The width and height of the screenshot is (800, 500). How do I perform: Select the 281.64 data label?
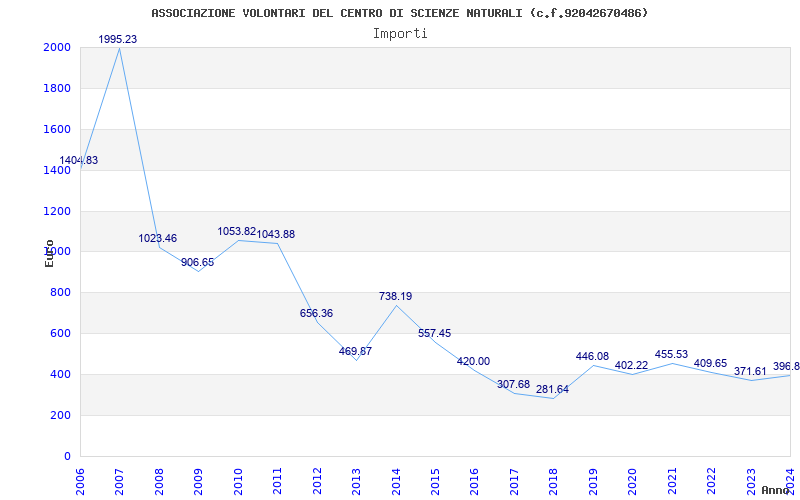(x=553, y=389)
